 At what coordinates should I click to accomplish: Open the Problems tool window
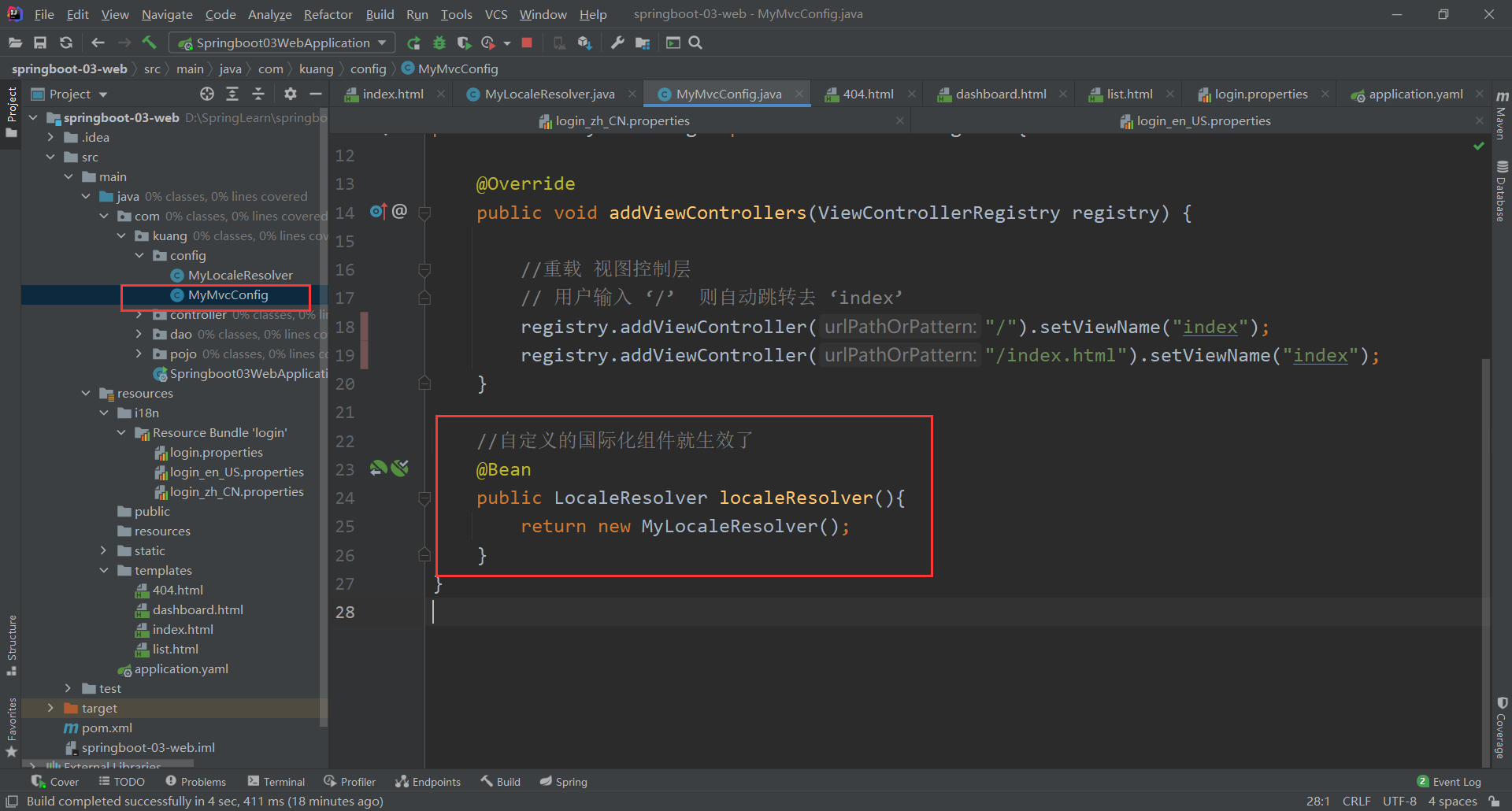pos(195,782)
